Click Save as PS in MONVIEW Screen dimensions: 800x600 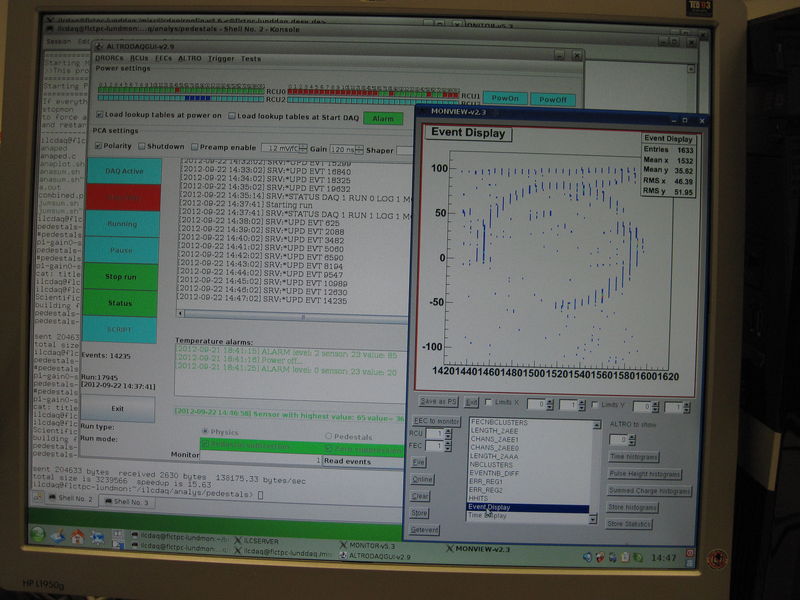pos(438,402)
